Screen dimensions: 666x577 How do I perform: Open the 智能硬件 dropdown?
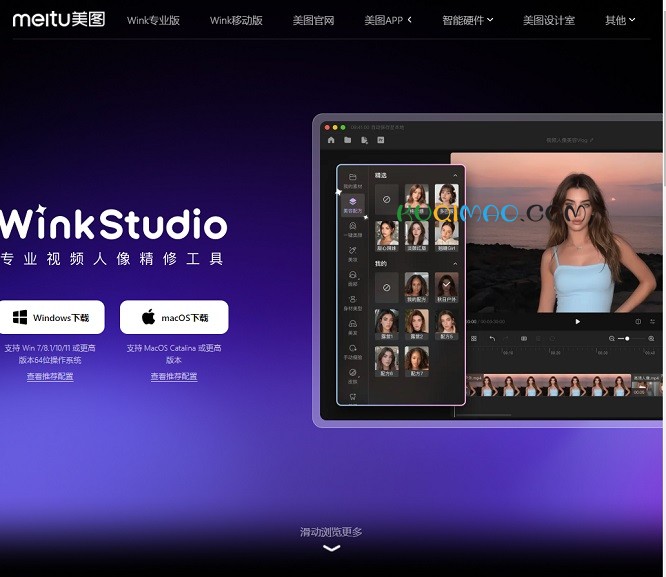468,20
